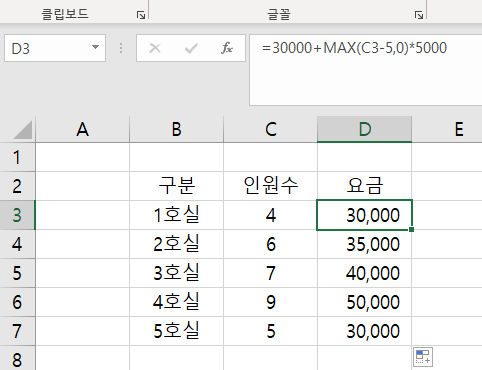Select the 4호실 cell
Screen dimensions: 482x370
coord(176,302)
